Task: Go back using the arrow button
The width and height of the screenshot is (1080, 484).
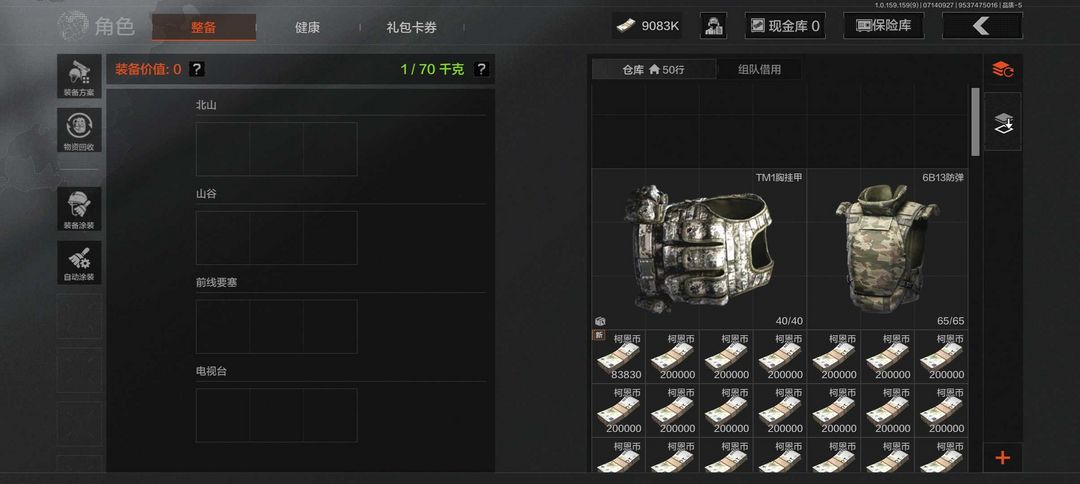Action: click(982, 26)
